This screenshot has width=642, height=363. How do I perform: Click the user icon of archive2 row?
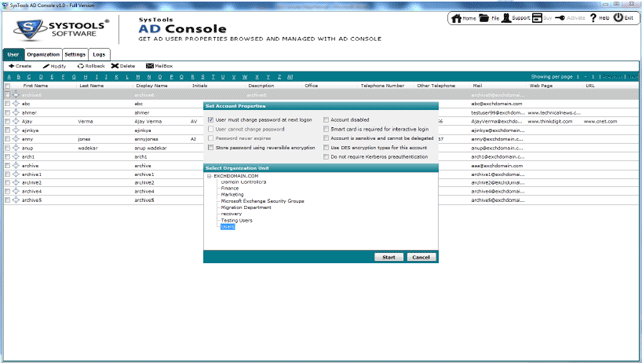[16, 183]
